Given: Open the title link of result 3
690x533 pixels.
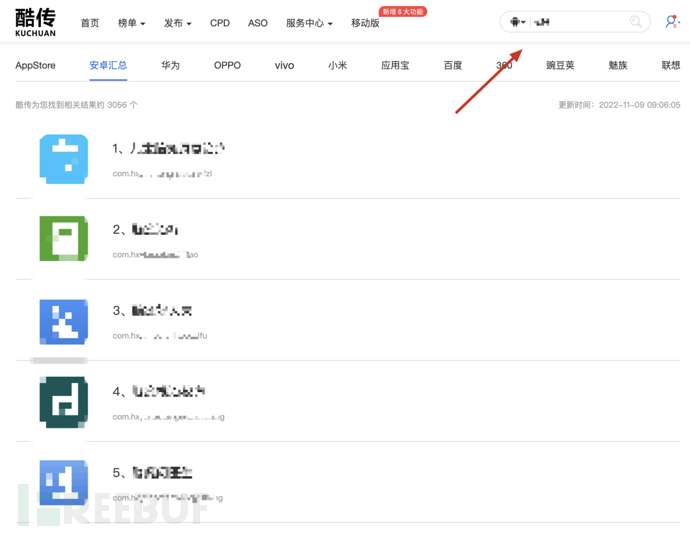Looking at the screenshot, I should (152, 311).
